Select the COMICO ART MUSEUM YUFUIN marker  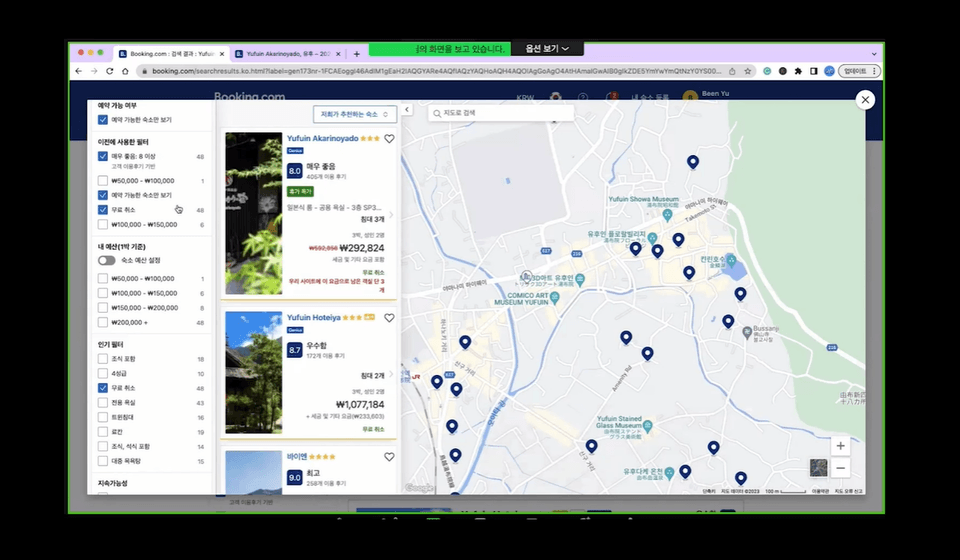coord(555,298)
